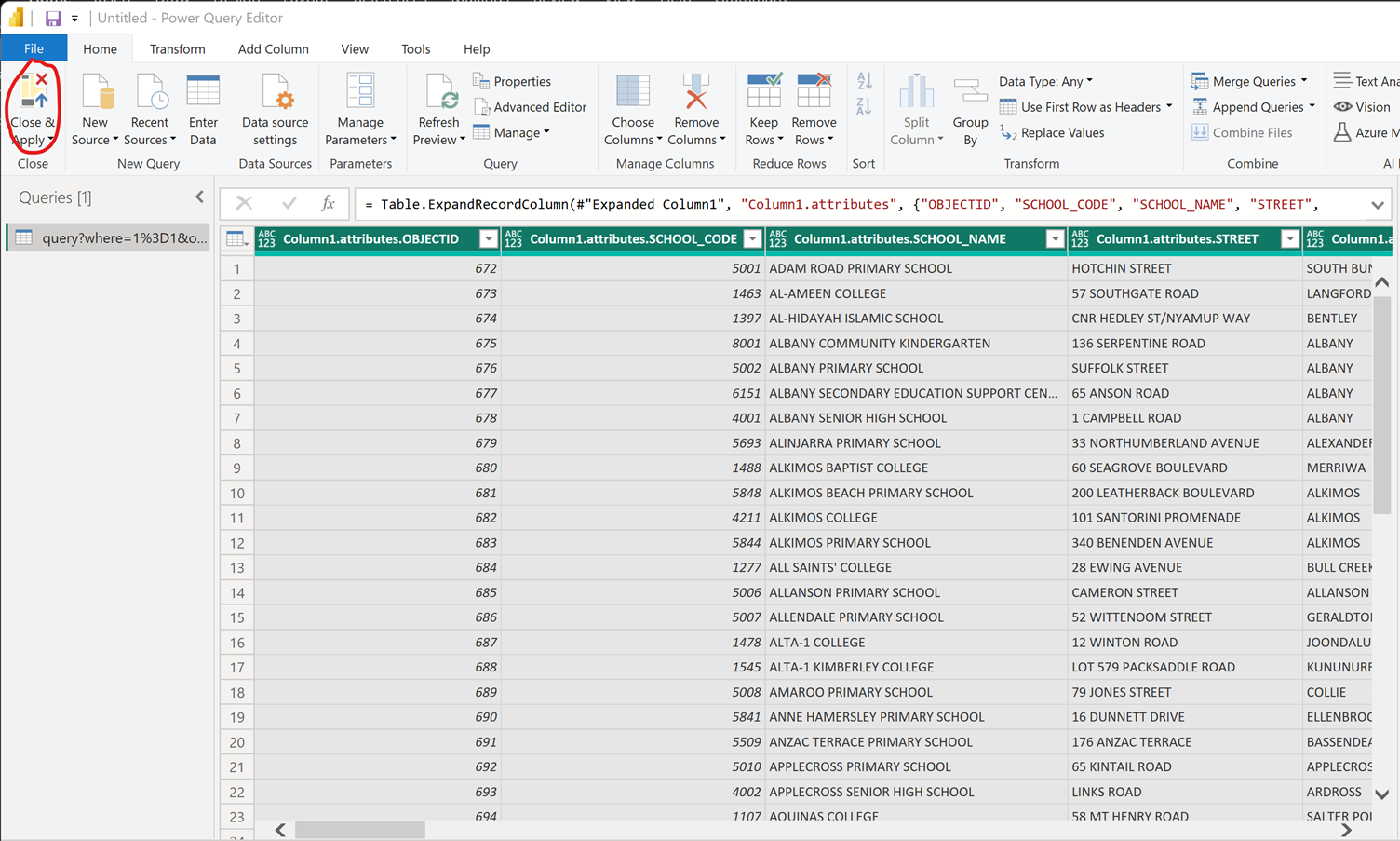Open the Advanced Editor

(531, 107)
